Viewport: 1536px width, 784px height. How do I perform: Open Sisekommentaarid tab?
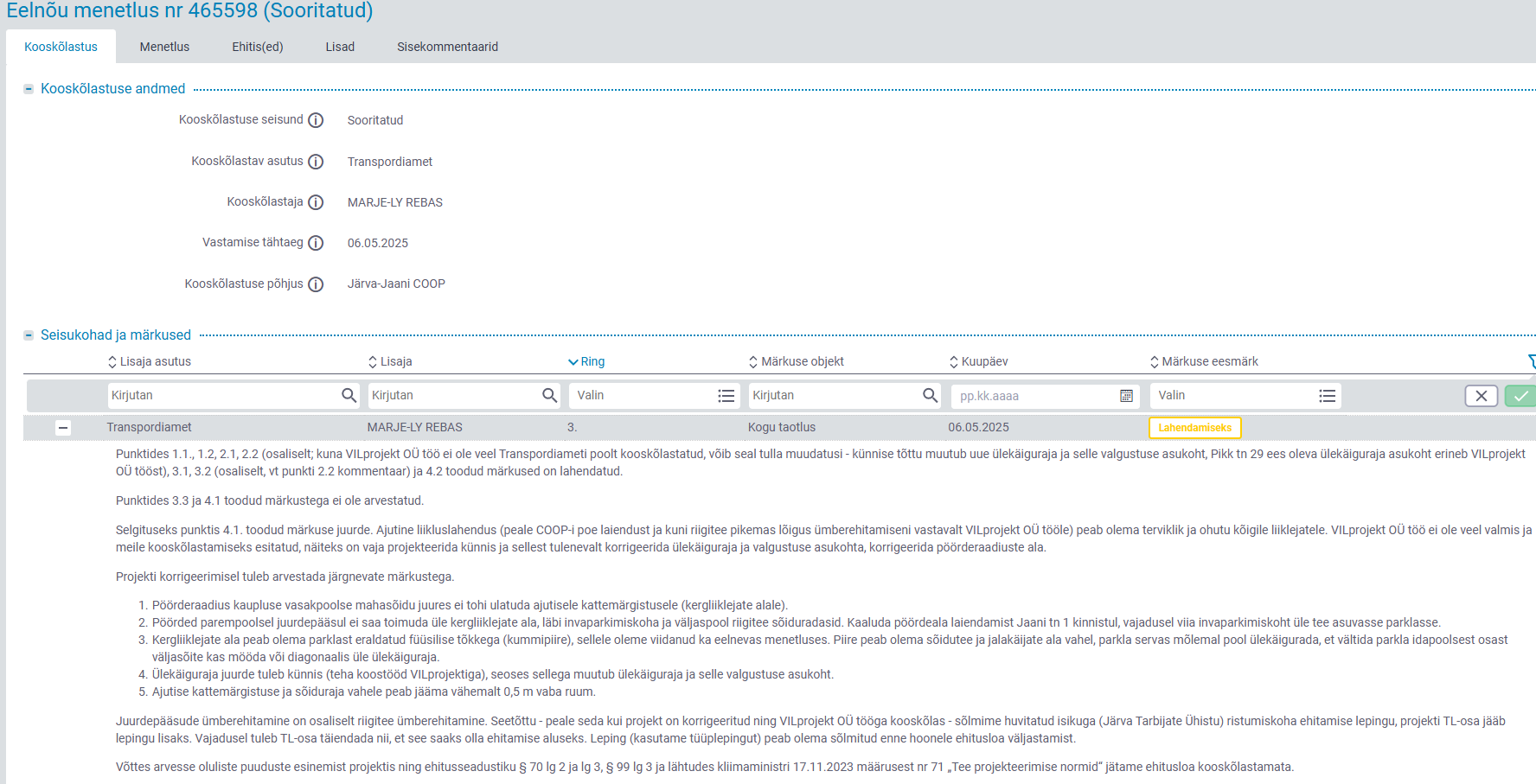447,47
